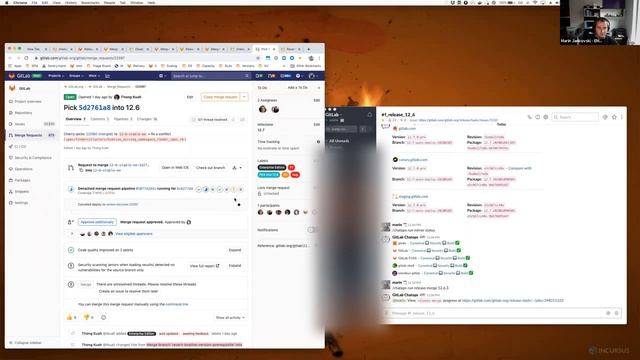Toggle the Notifications switch

tap(312, 230)
